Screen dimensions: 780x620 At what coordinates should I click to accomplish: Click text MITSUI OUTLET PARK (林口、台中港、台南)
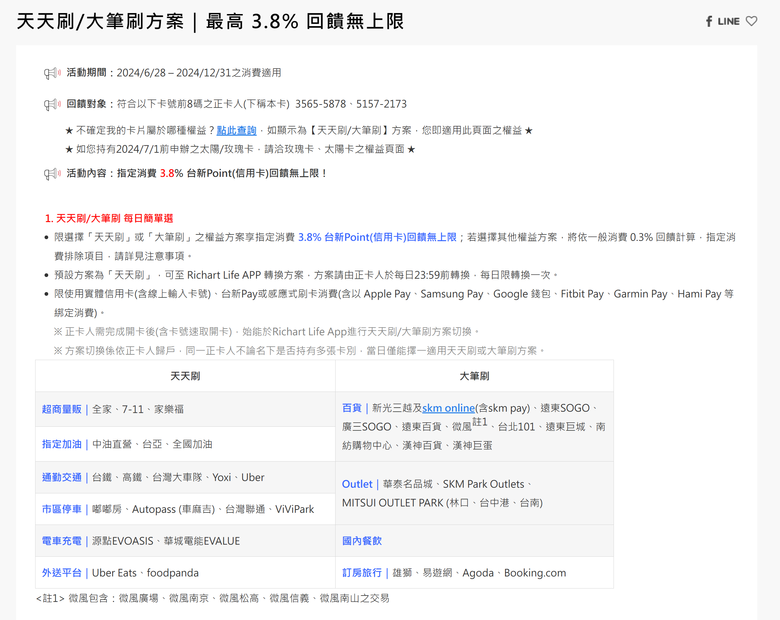442,503
